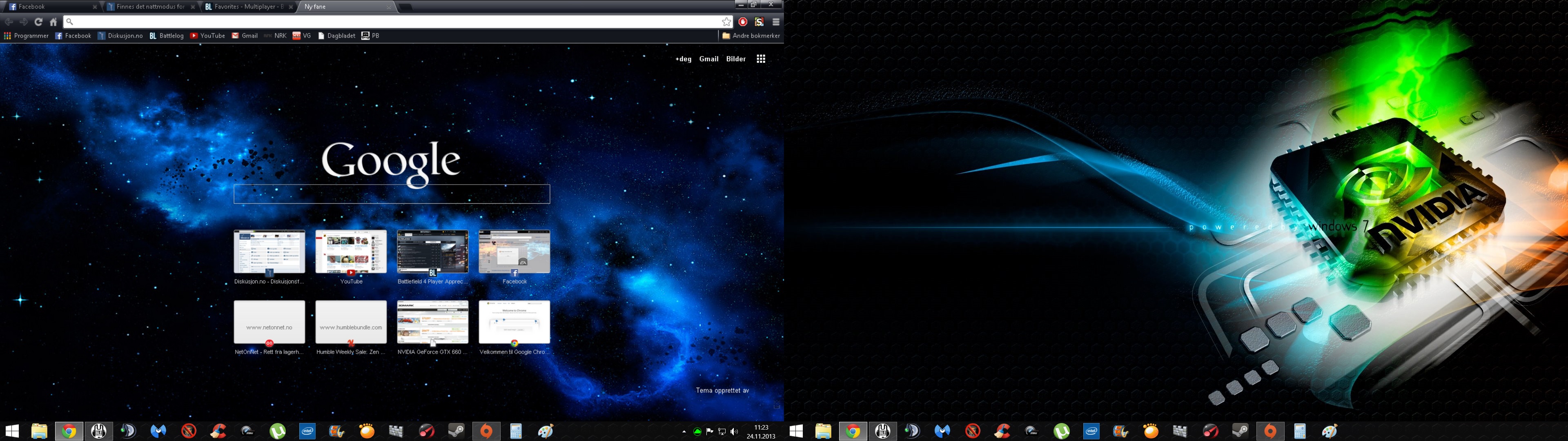Expand the 'Andre bokmerker' folder
1568x441 pixels.
tap(751, 36)
